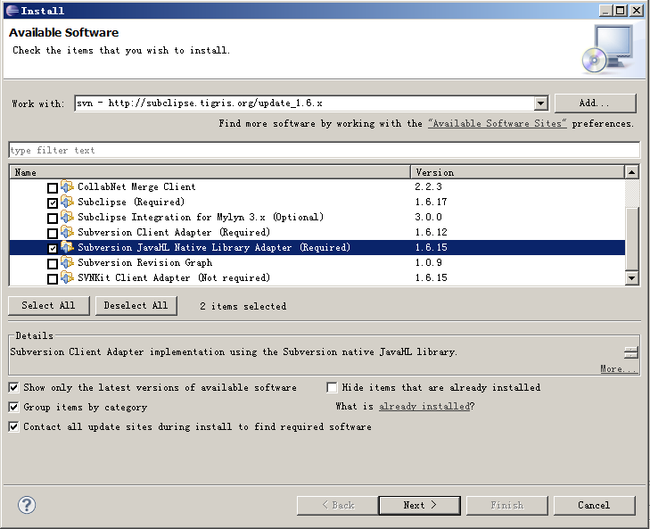Check the SVNKit Client Adapter checkbox
Image resolution: width=650 pixels, height=529 pixels.
[52, 279]
